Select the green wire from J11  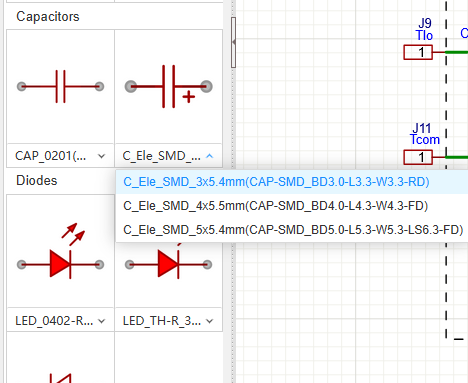(x=457, y=157)
